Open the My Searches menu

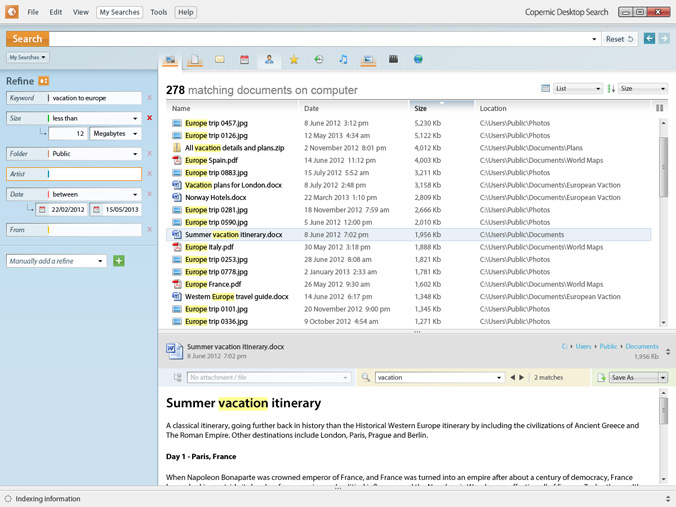(x=119, y=12)
